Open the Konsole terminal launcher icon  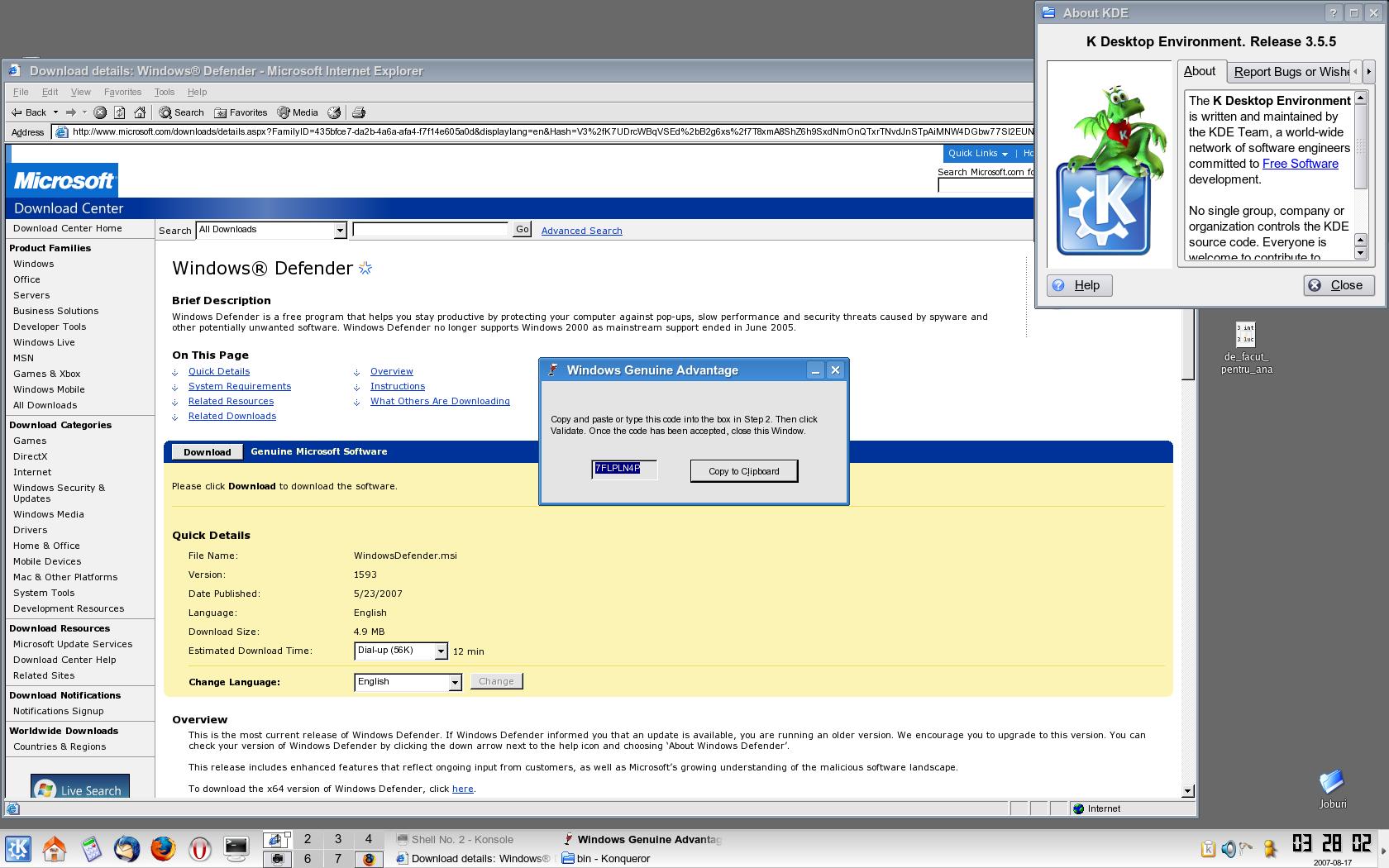(236, 848)
